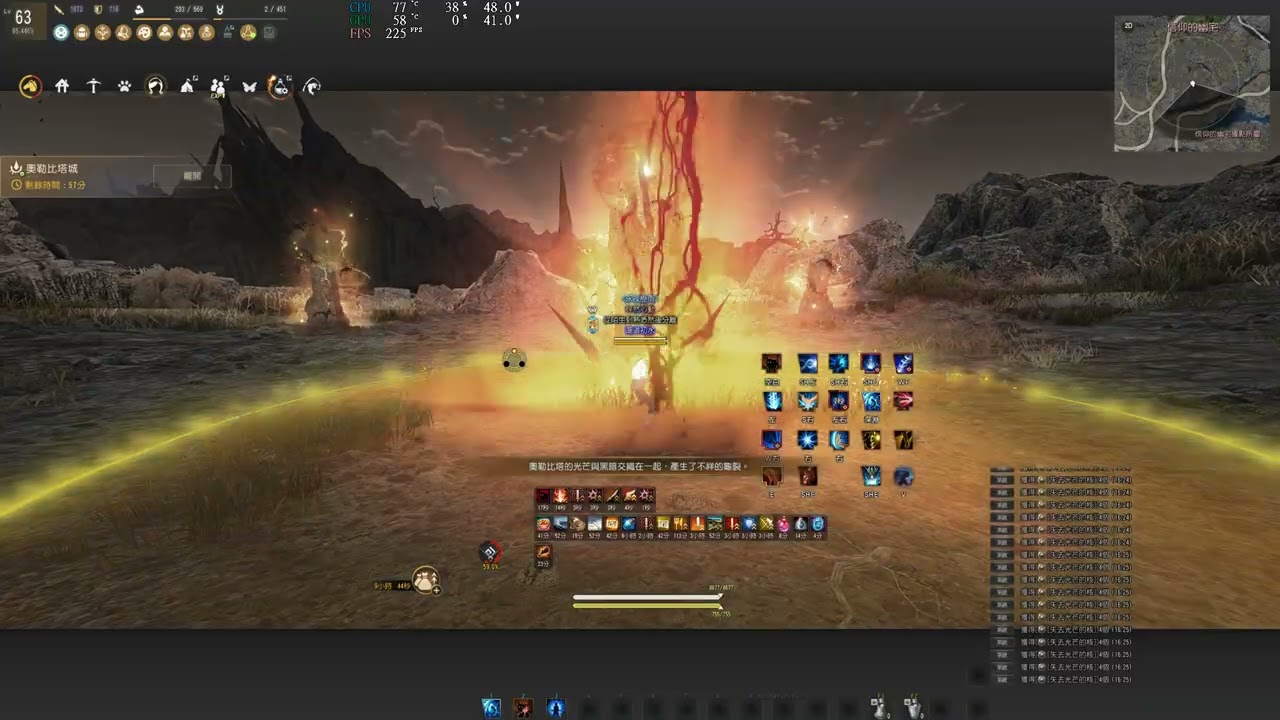Select red slash skill icon without label
This screenshot has height=720, width=1280.
903,401
